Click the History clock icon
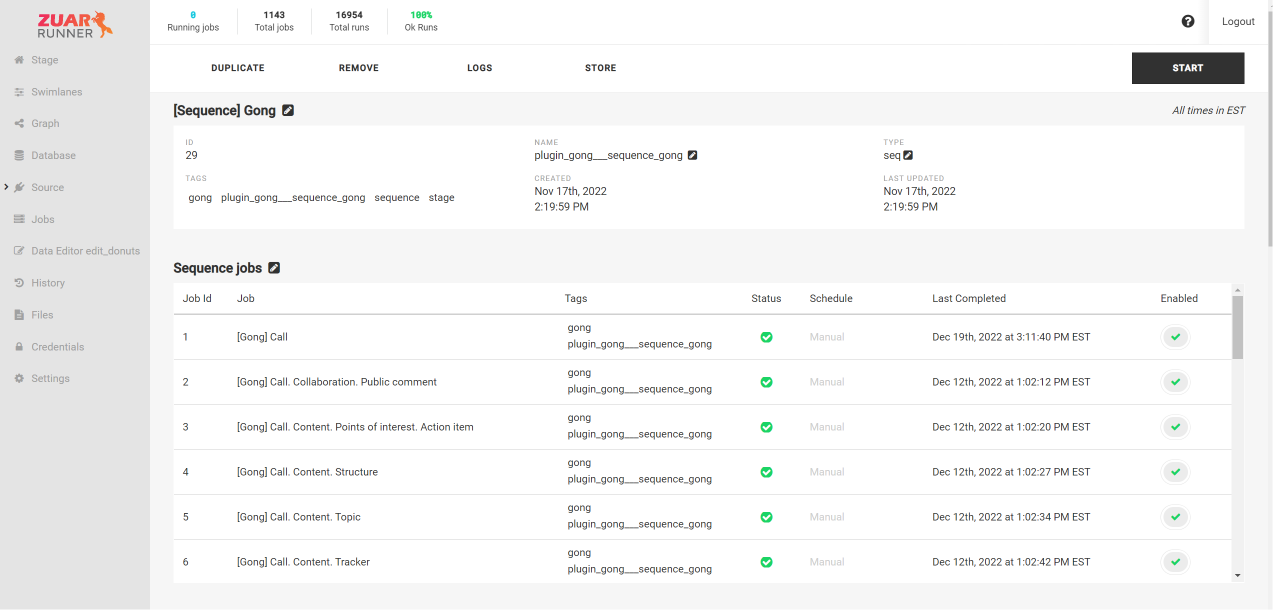Image resolution: width=1273 pixels, height=610 pixels. click(19, 283)
